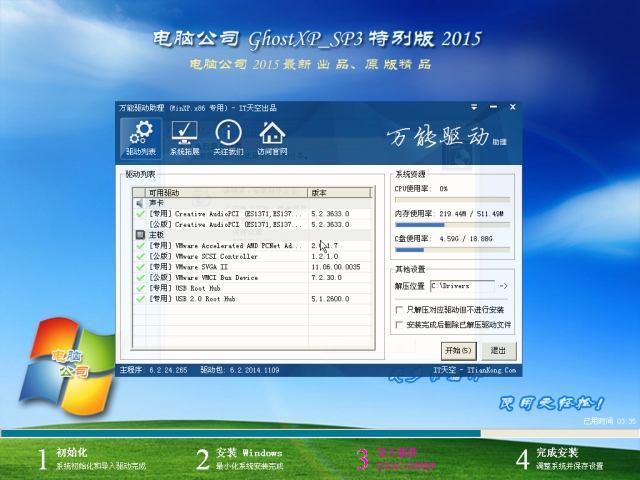The image size is (640, 480).
Task: Click the 声卡 speaker category icon
Action: tap(140, 203)
